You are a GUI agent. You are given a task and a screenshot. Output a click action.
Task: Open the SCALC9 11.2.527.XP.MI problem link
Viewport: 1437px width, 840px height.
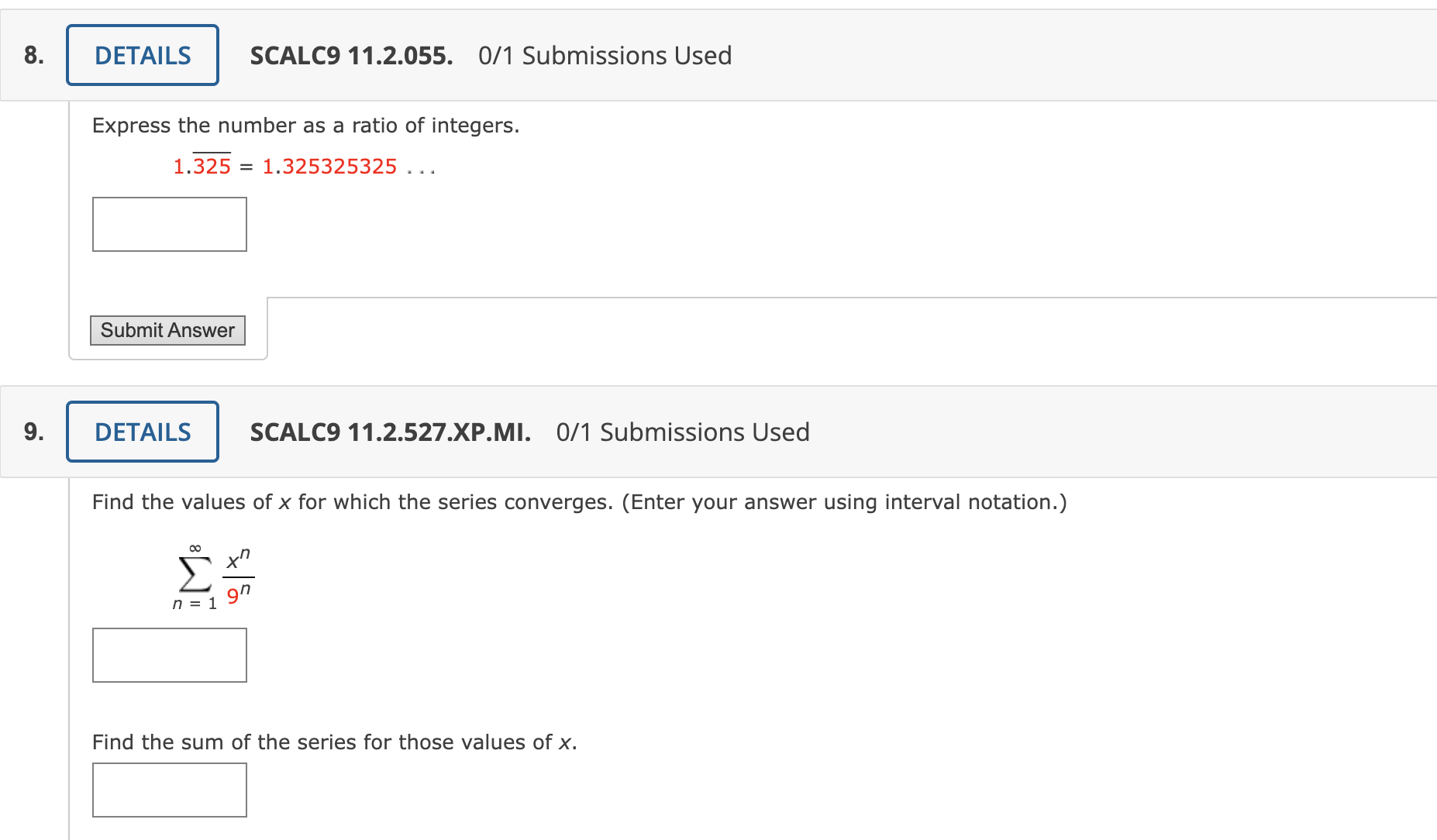[x=390, y=432]
